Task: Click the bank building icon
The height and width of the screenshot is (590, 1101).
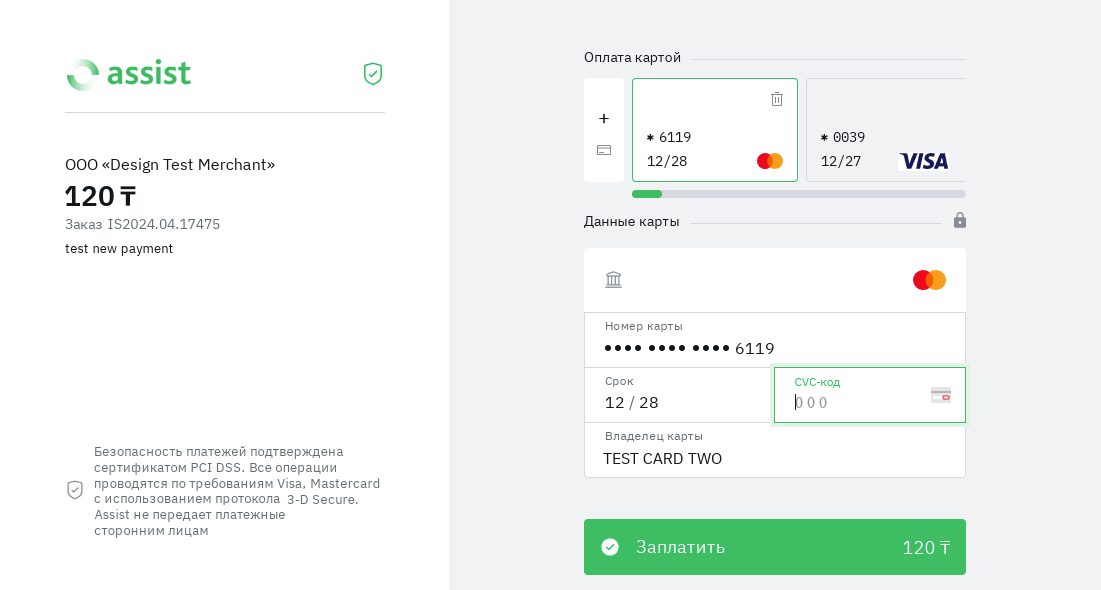Action: [614, 280]
